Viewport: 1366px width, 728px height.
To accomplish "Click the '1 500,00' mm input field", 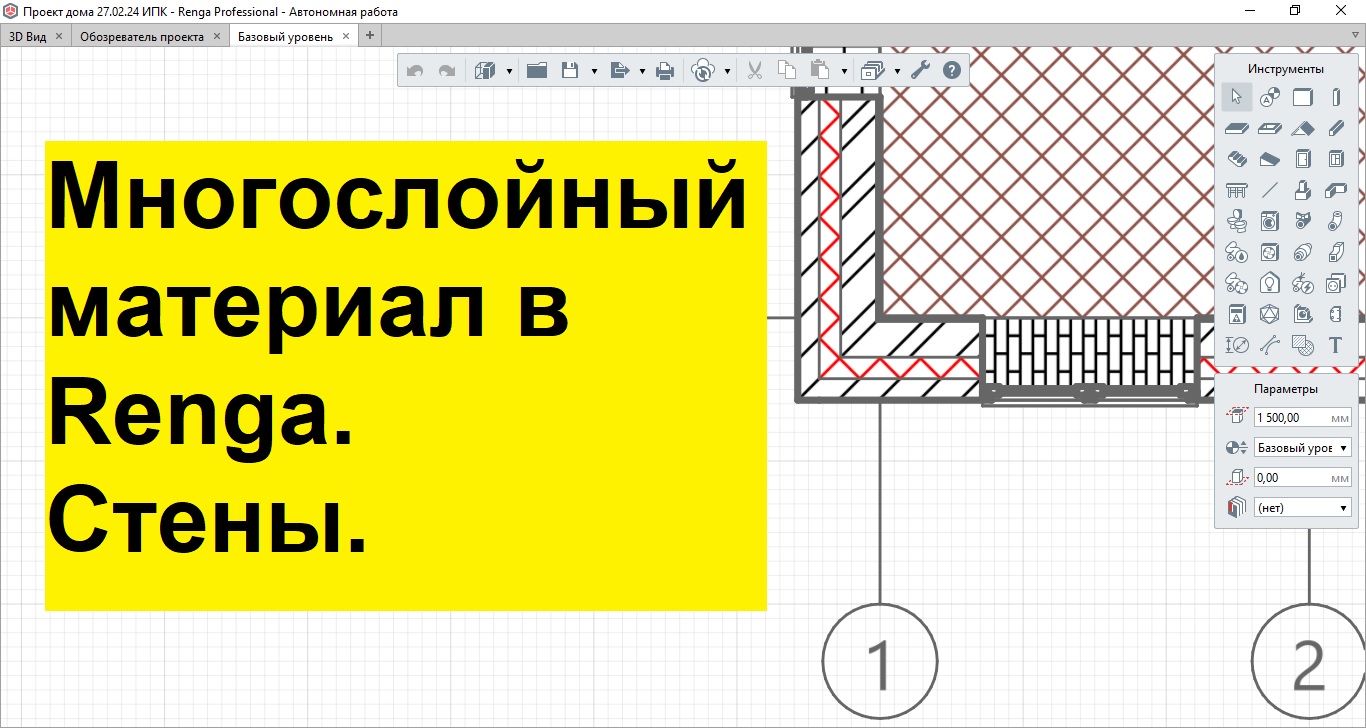I will (x=1302, y=417).
